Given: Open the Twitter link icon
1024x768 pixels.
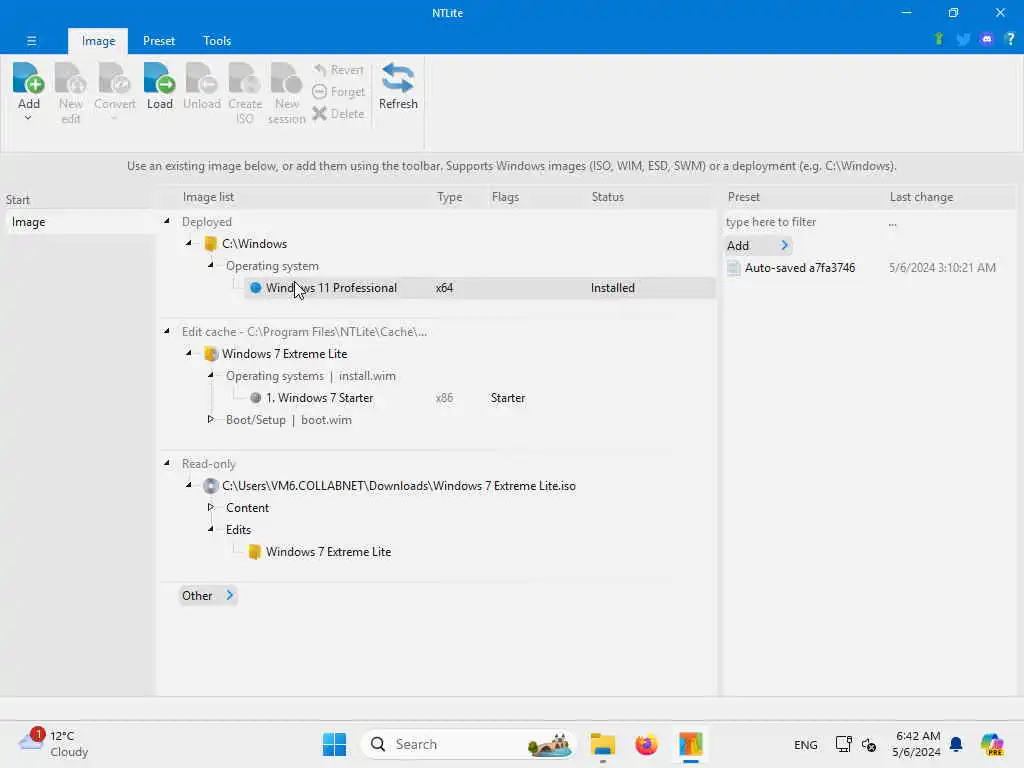Looking at the screenshot, I should [x=963, y=39].
